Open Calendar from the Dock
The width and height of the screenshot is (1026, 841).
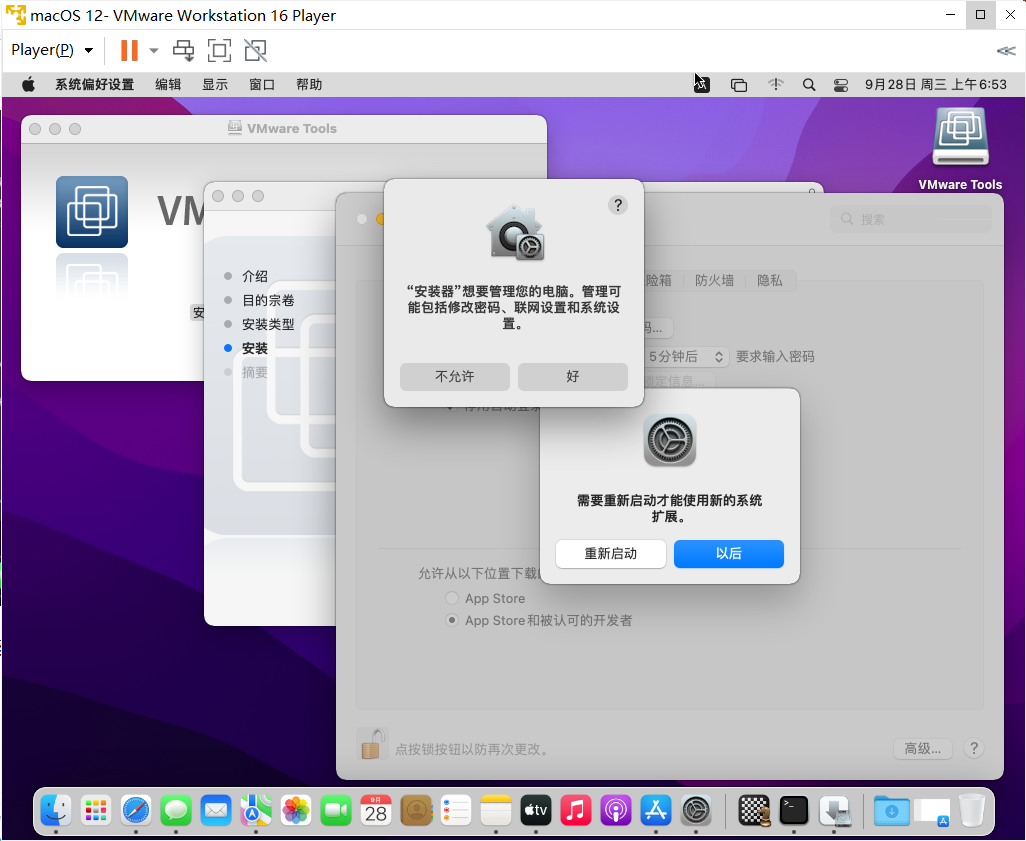(x=376, y=810)
